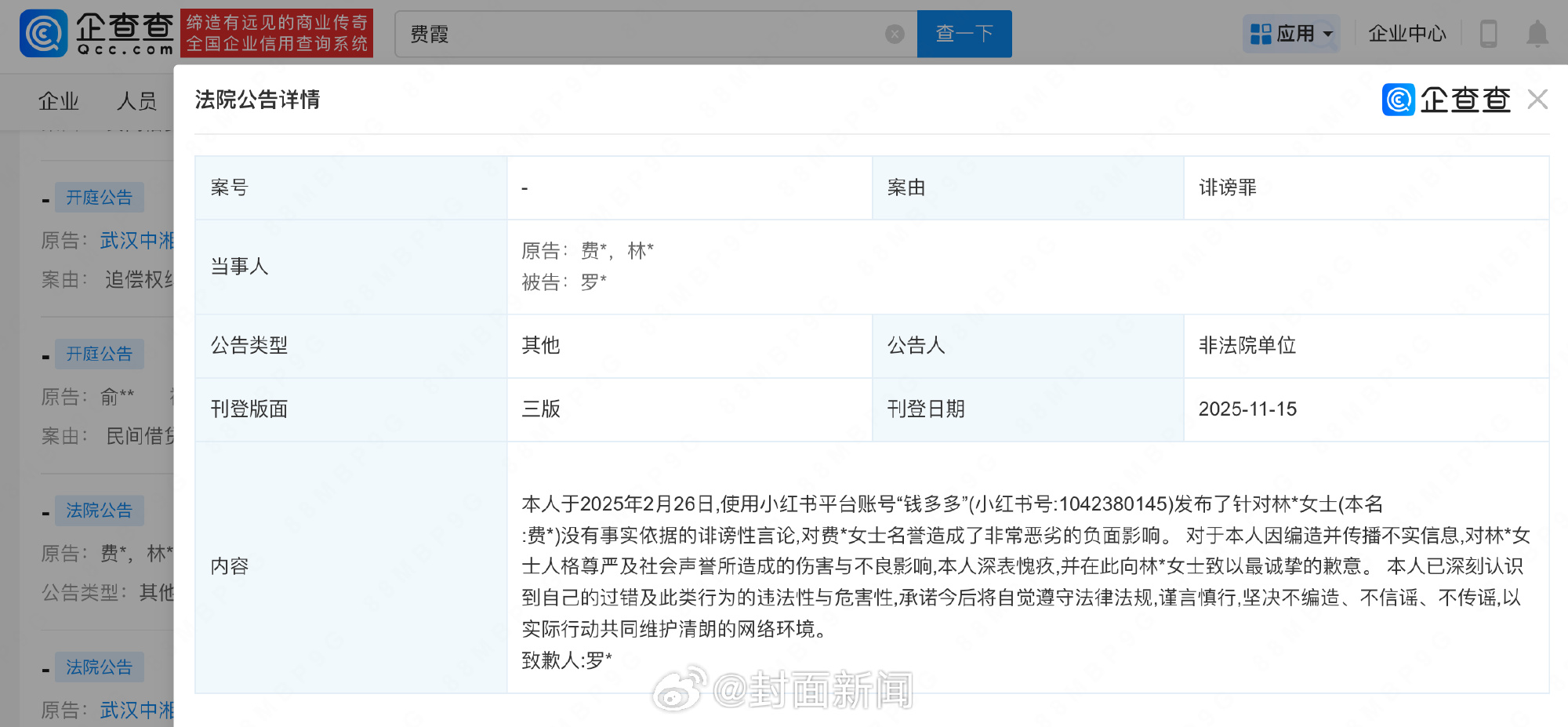Switch to the 企业 tab
The height and width of the screenshot is (727, 1568).
pos(59,101)
